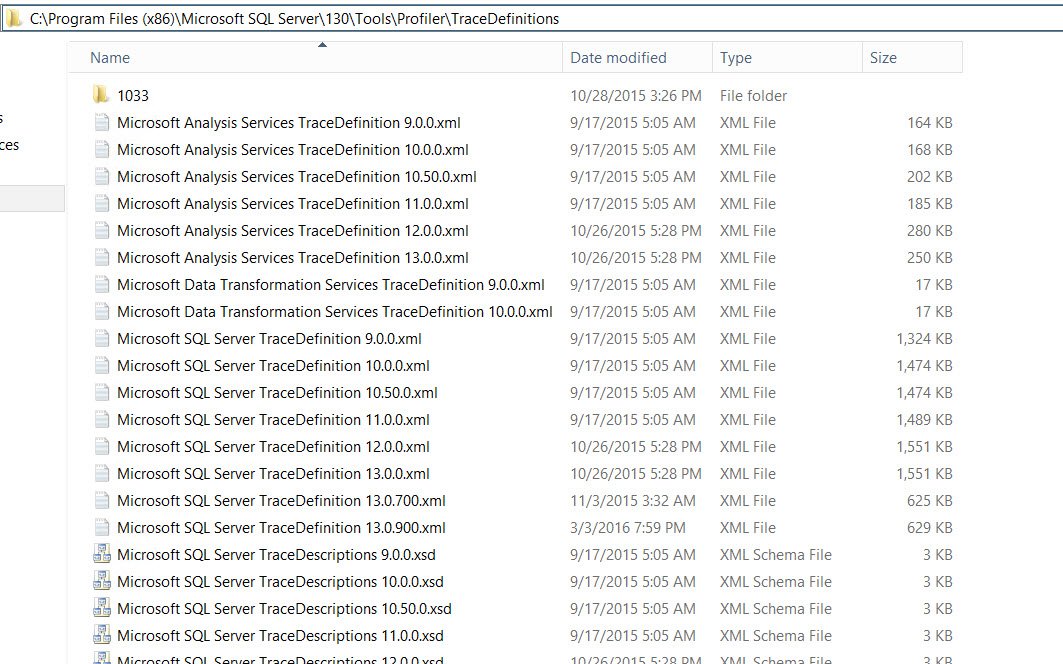Click the size value 164 KB
The width and height of the screenshot is (1063, 664).
(x=929, y=123)
